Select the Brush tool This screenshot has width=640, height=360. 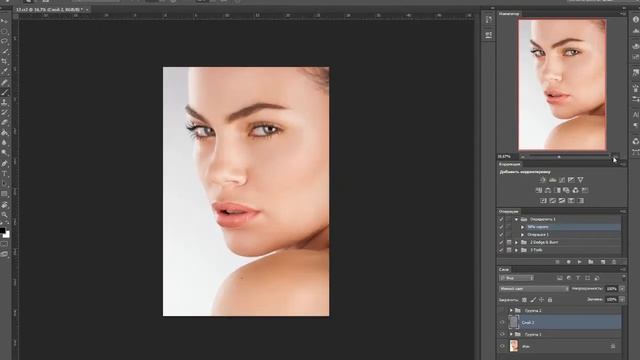(x=4, y=92)
